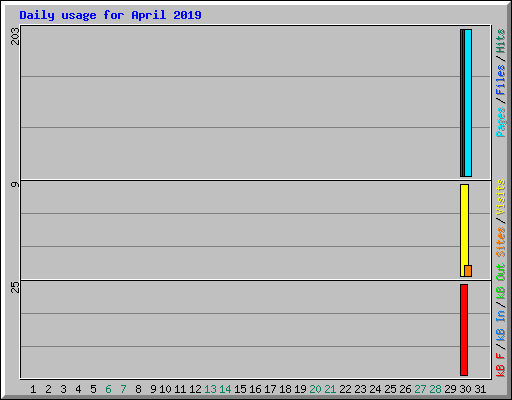Click green day 20 on the x-axis
Viewport: 512px width, 400px height.
(315, 389)
